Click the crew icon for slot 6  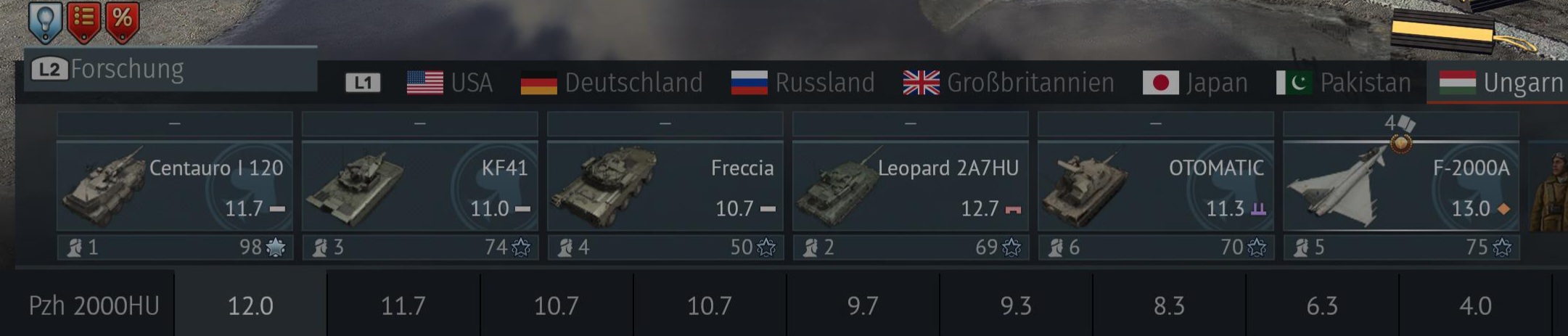(1056, 248)
